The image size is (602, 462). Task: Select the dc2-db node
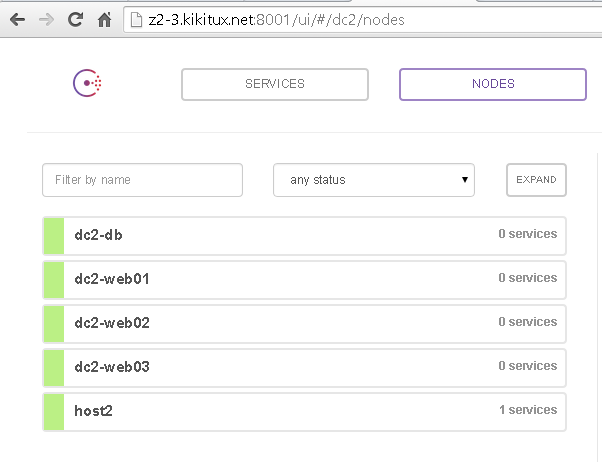304,236
